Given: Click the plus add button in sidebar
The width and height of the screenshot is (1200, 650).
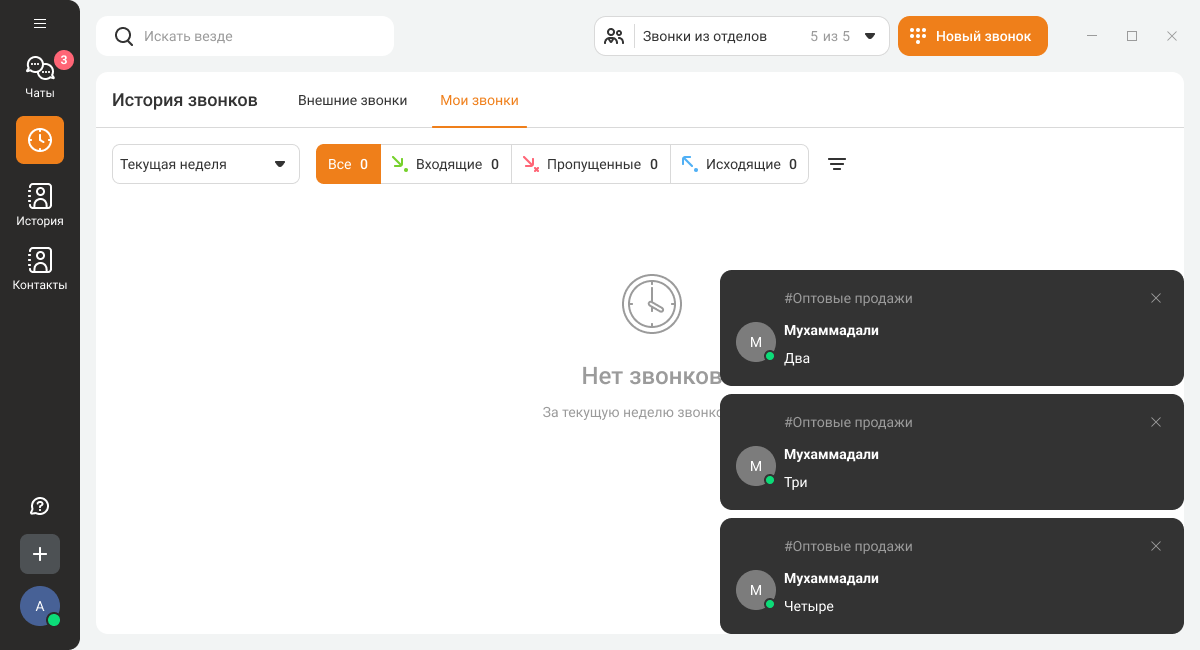Looking at the screenshot, I should click(40, 554).
